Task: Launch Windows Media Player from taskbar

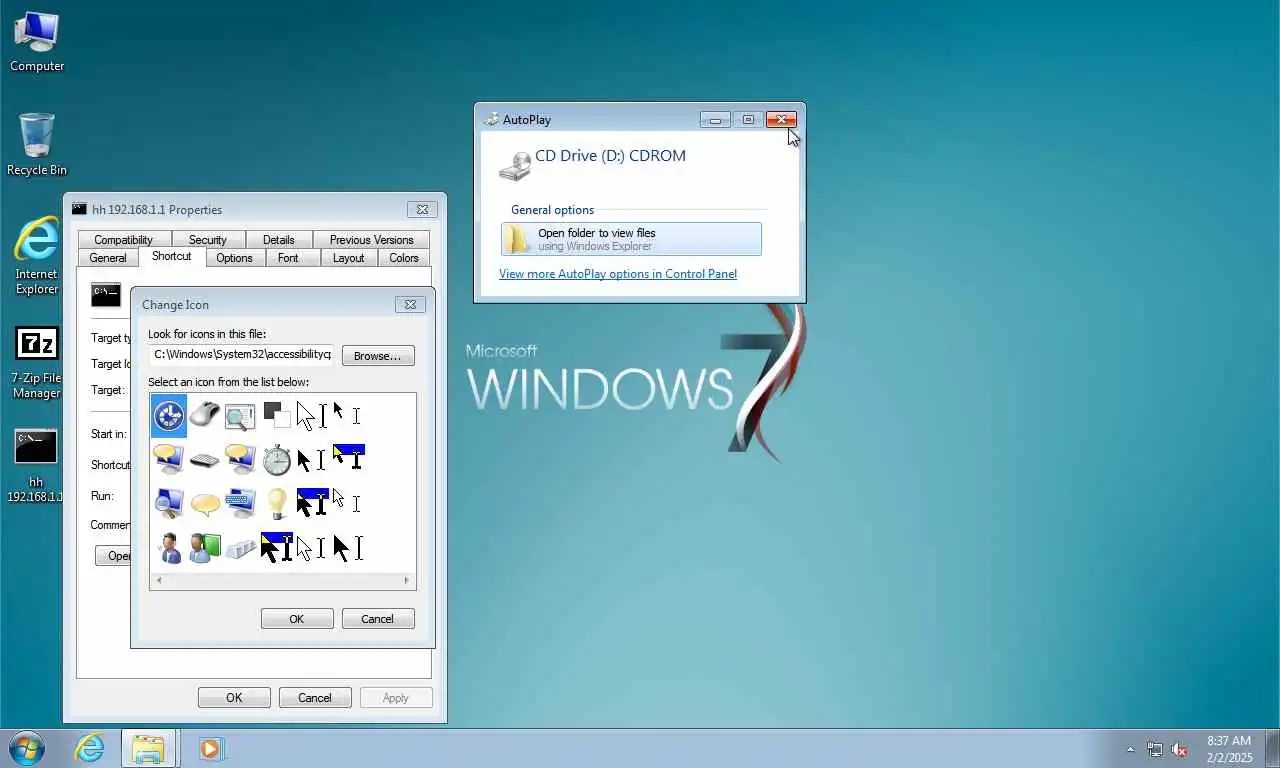Action: (211, 748)
